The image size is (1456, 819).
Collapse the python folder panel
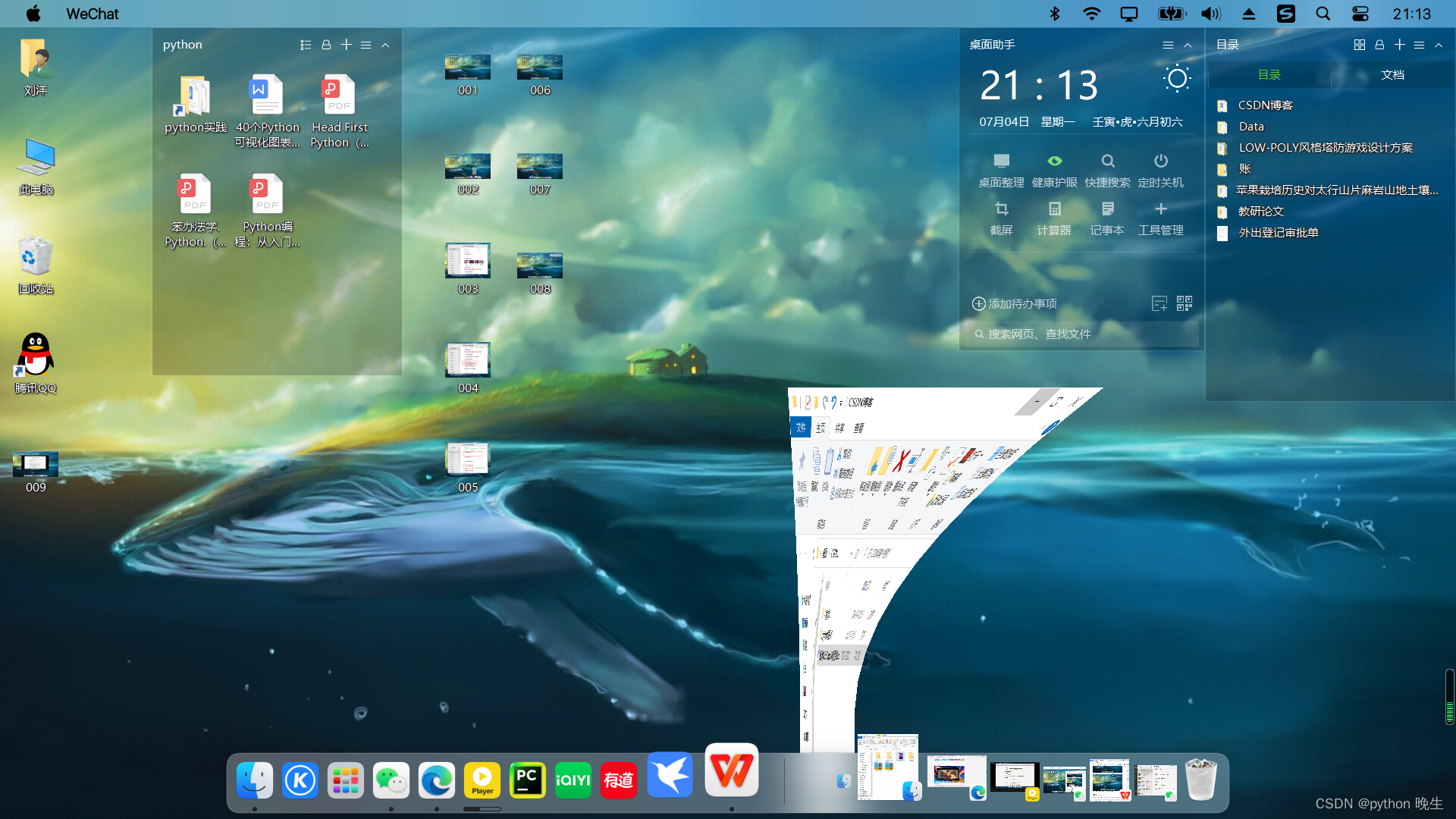(386, 45)
